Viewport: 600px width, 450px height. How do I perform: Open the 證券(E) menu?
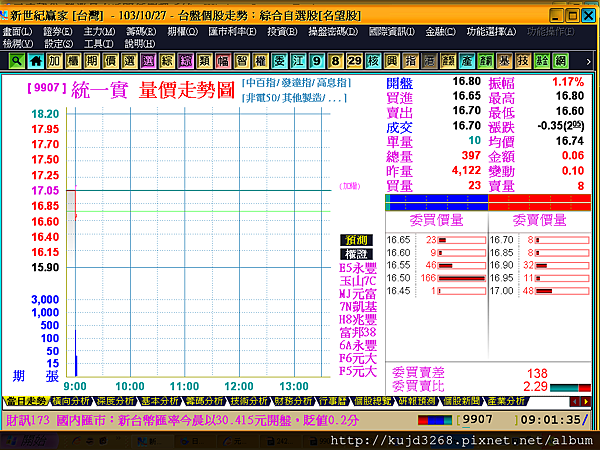pyautogui.click(x=58, y=32)
